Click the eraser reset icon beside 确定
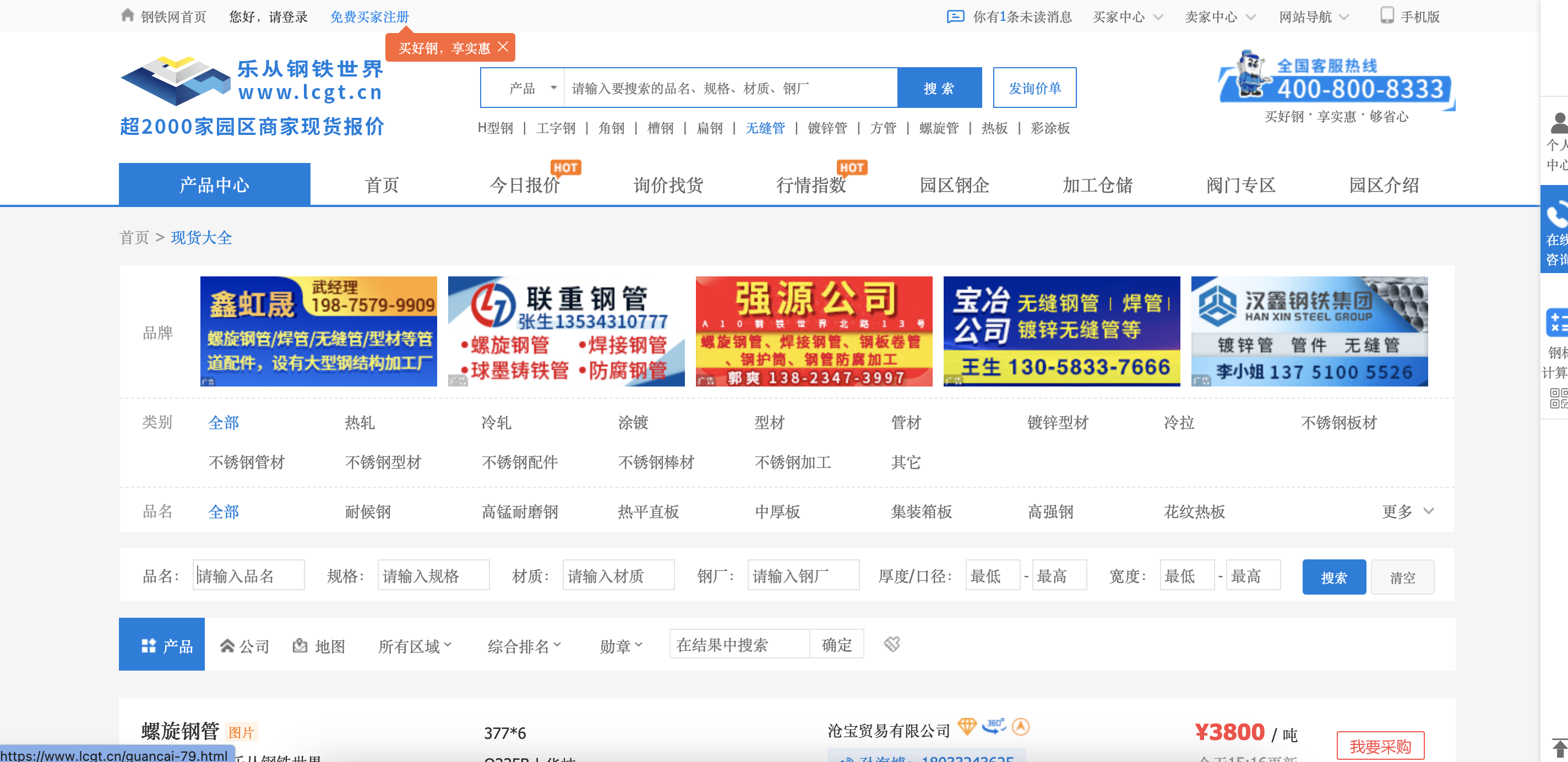The height and width of the screenshot is (762, 1568). pos(892,644)
